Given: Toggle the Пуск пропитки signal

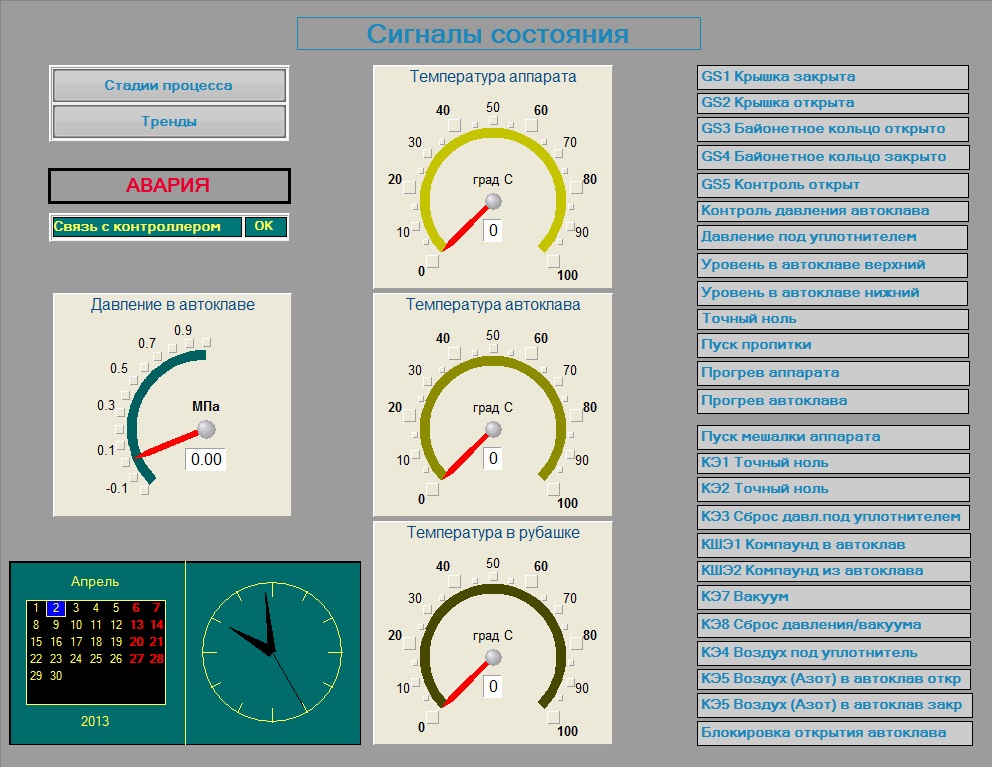Looking at the screenshot, I should (x=832, y=345).
